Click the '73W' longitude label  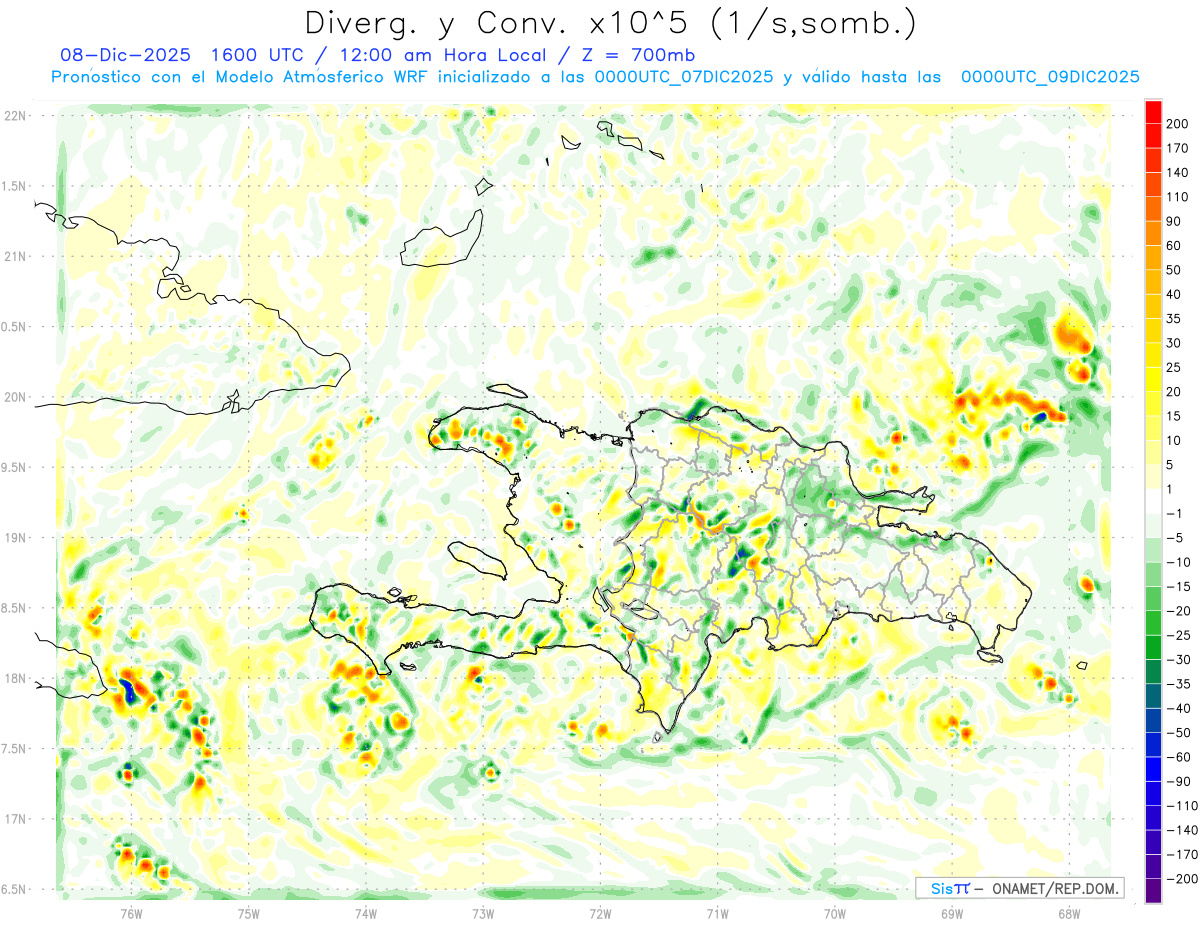[483, 912]
